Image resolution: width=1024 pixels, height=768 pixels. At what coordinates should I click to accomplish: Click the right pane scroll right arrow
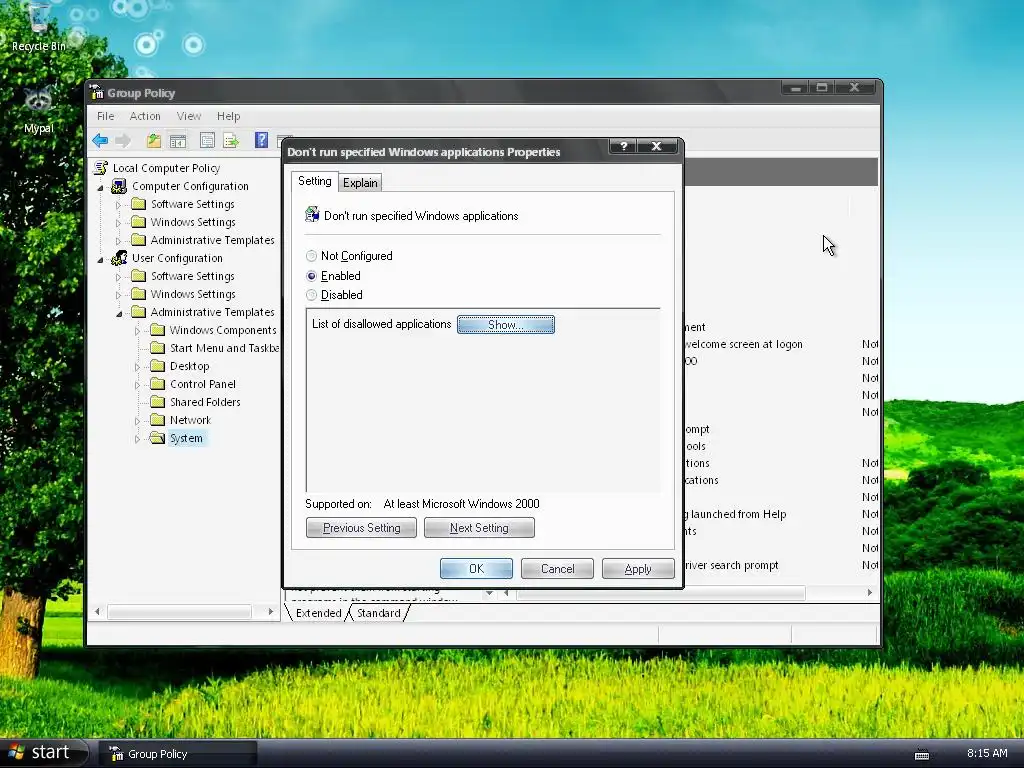(x=869, y=592)
